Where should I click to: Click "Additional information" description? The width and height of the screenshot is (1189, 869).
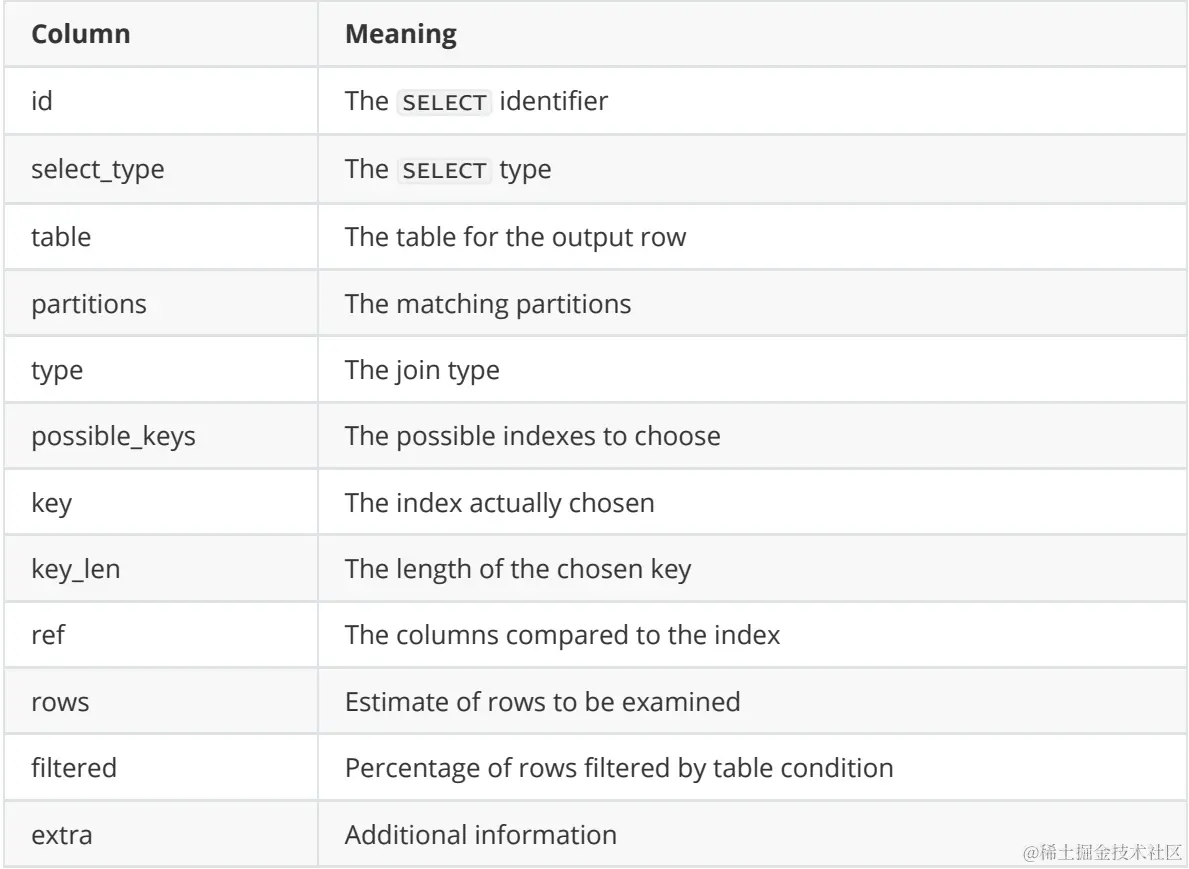(x=480, y=834)
